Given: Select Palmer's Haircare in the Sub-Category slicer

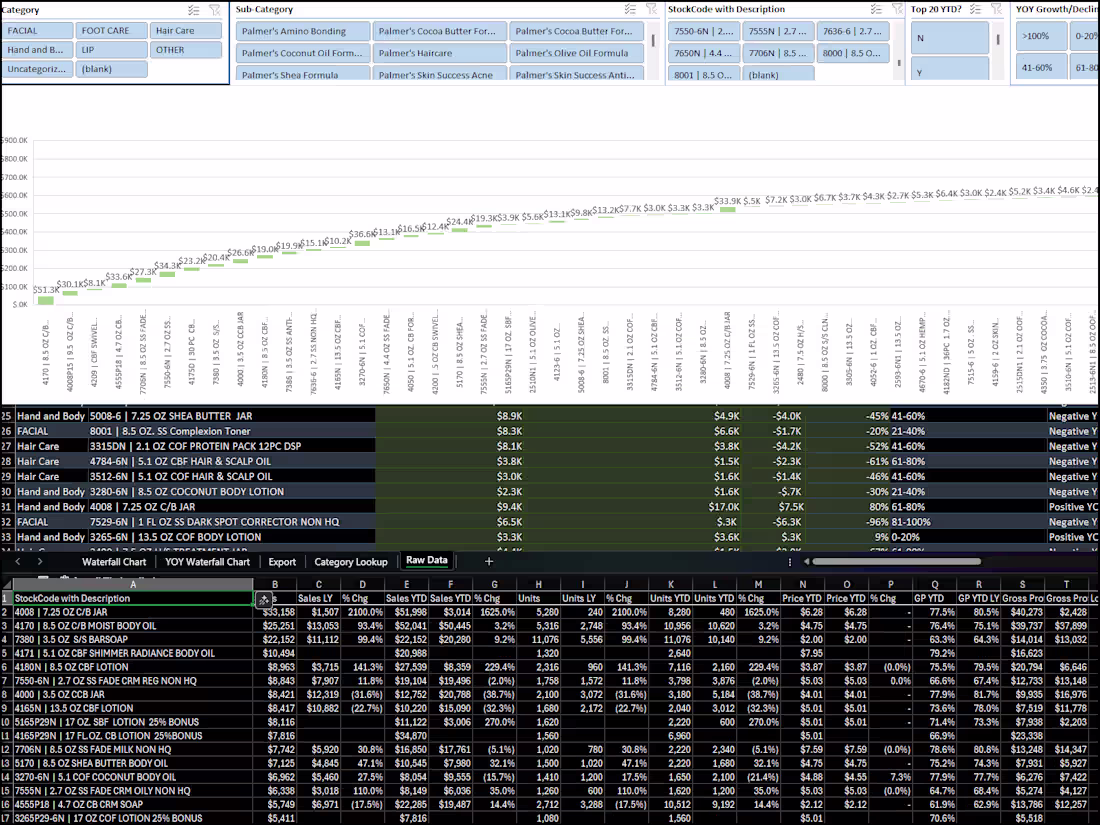Looking at the screenshot, I should pyautogui.click(x=437, y=51).
